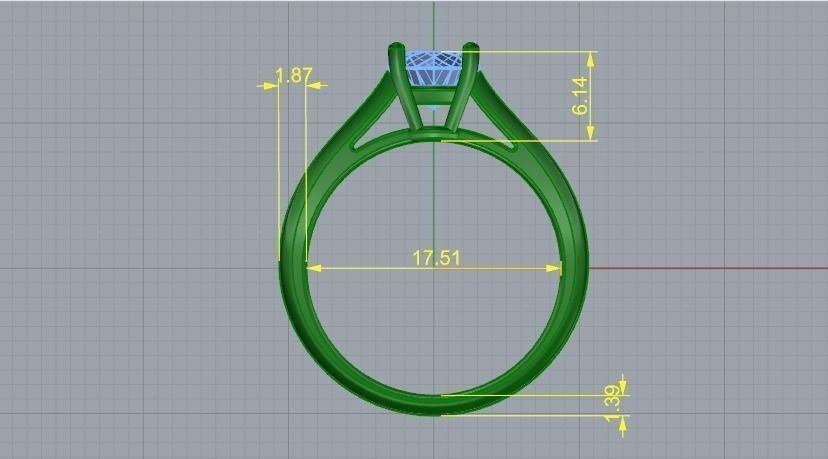828x459 pixels.
Task: Select the blue gemstone in the setting
Action: tap(435, 69)
